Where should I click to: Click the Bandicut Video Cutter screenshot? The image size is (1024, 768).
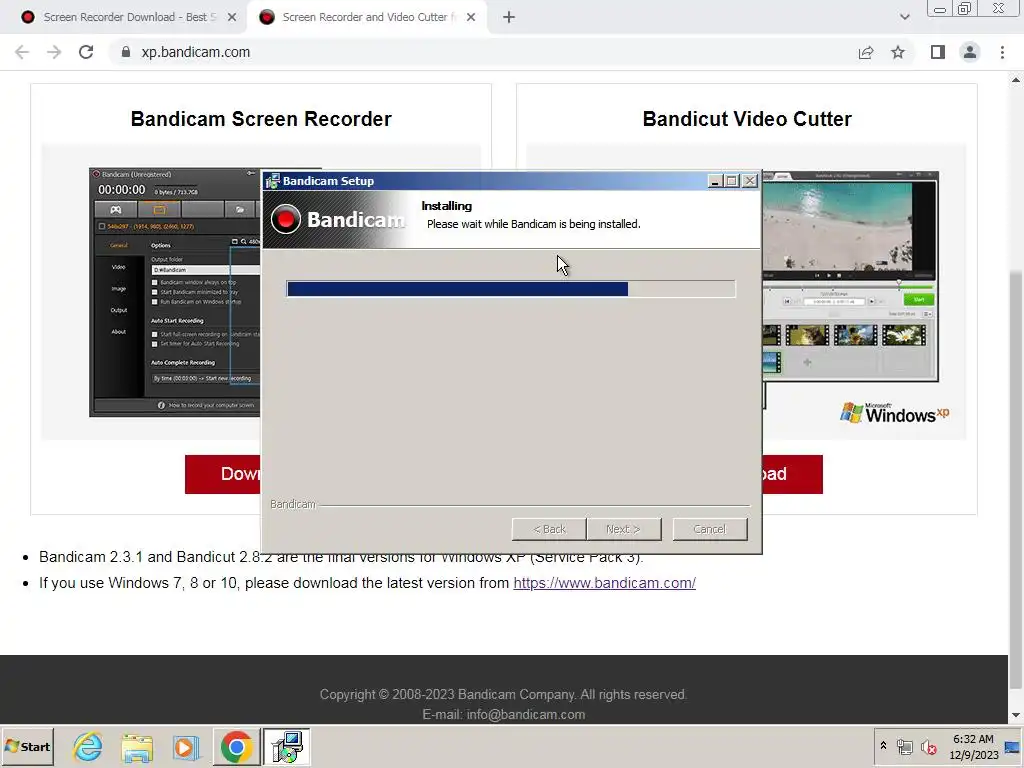coord(850,276)
